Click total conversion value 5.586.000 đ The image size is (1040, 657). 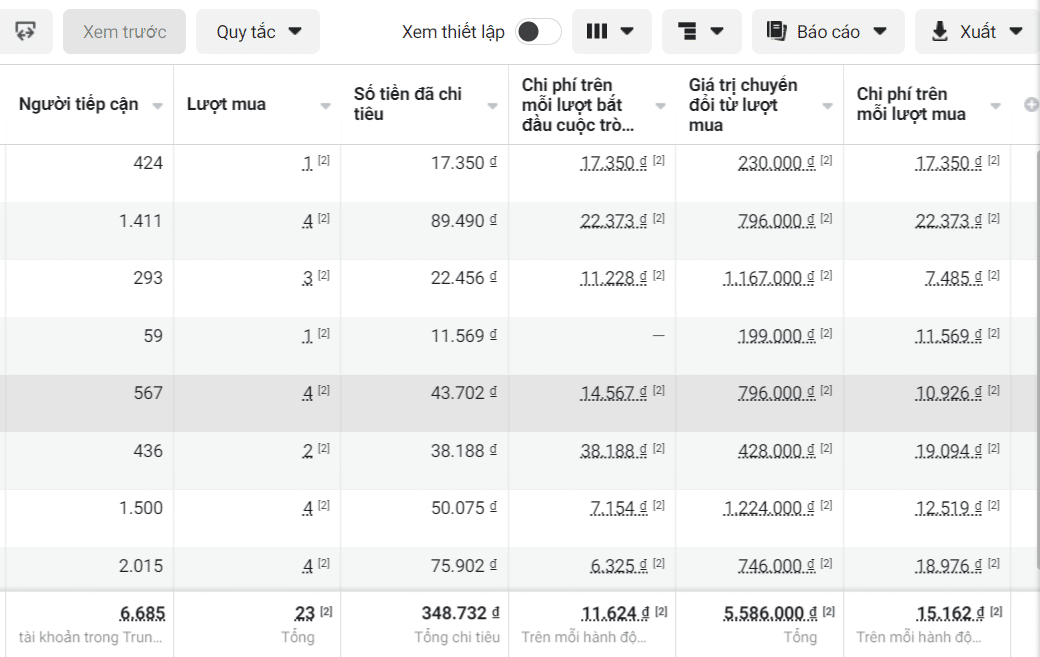762,613
